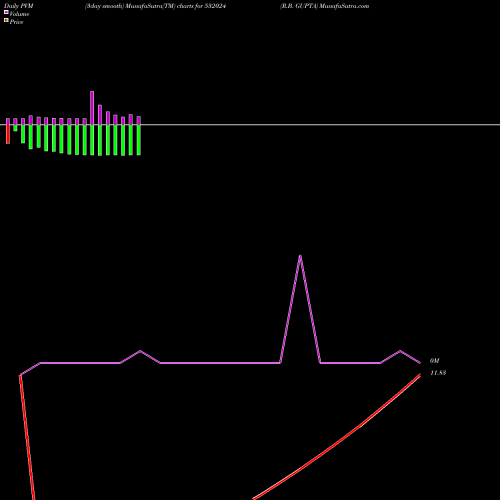Click the 'Daily PVM' title text
Screen dimensions: 500x500
pos(19,6)
